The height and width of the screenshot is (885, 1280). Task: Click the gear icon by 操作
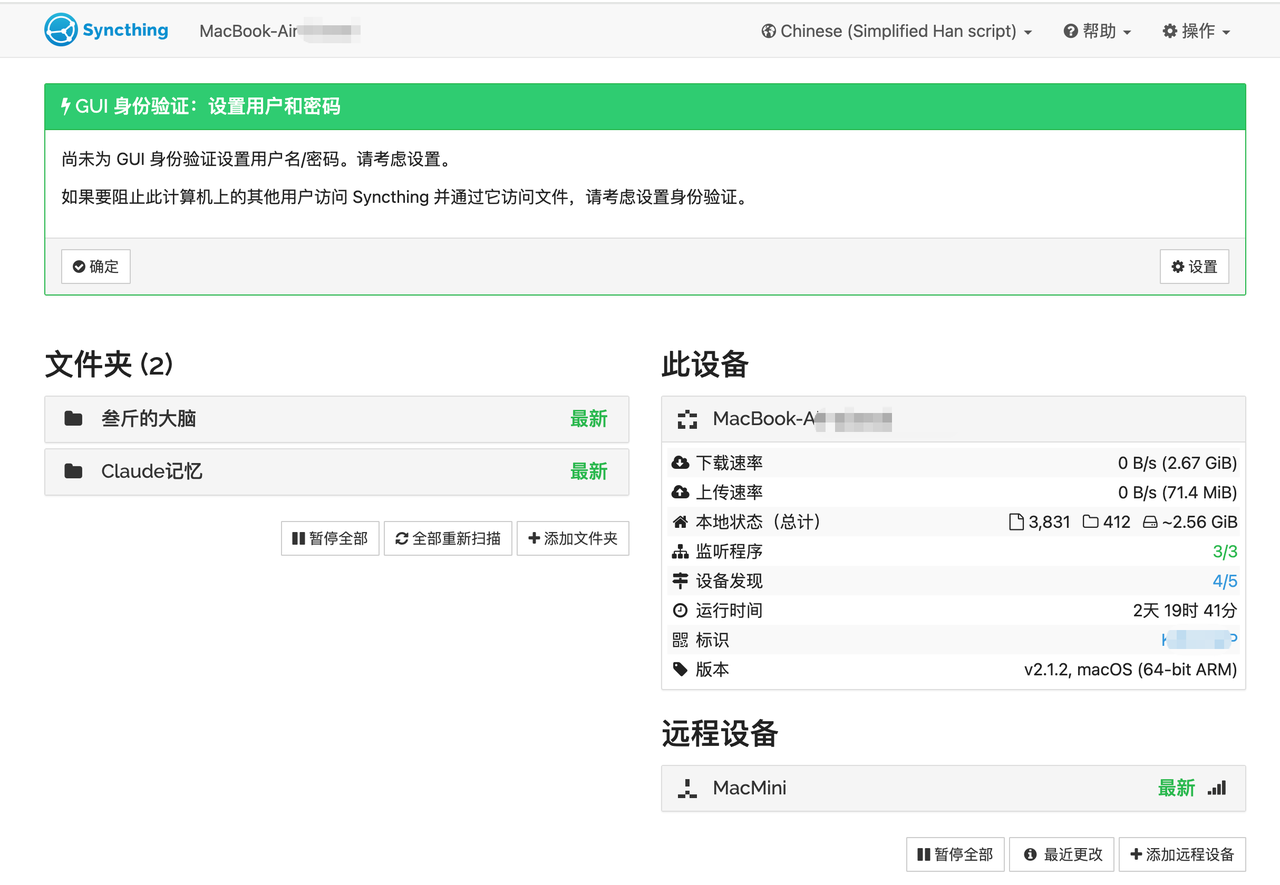pyautogui.click(x=1170, y=31)
